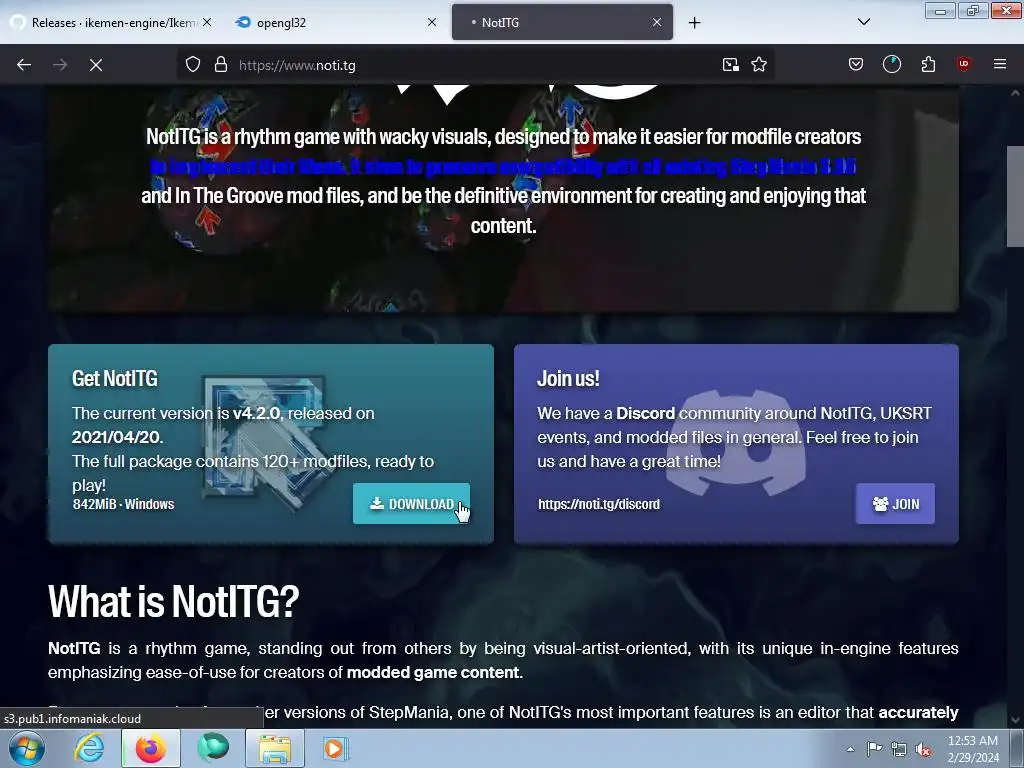Open the network tray icon
The image size is (1024, 768).
pyautogui.click(x=899, y=749)
